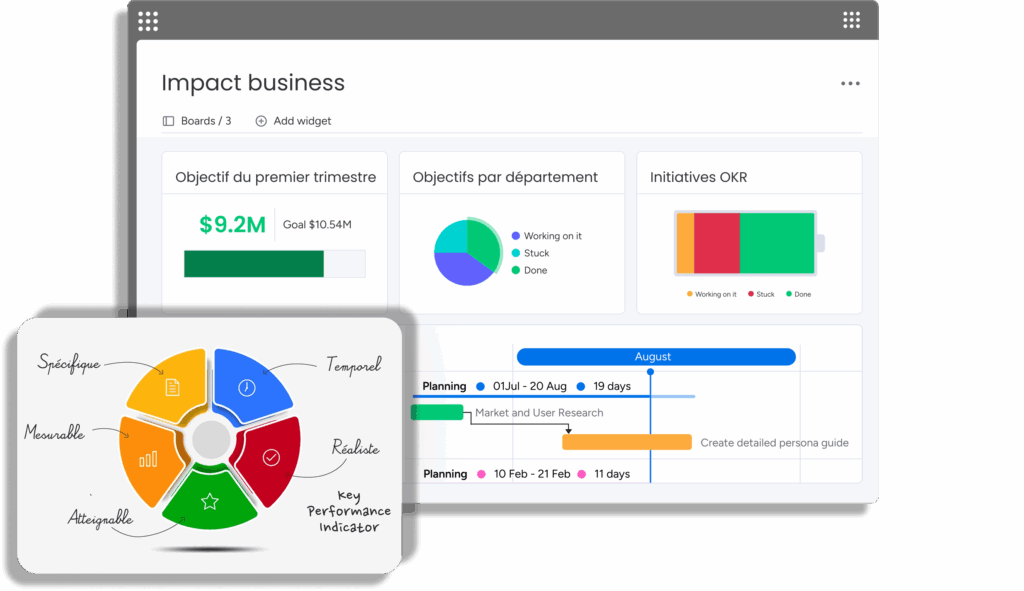Click the orange Create detailed persona guide bar

click(x=627, y=442)
